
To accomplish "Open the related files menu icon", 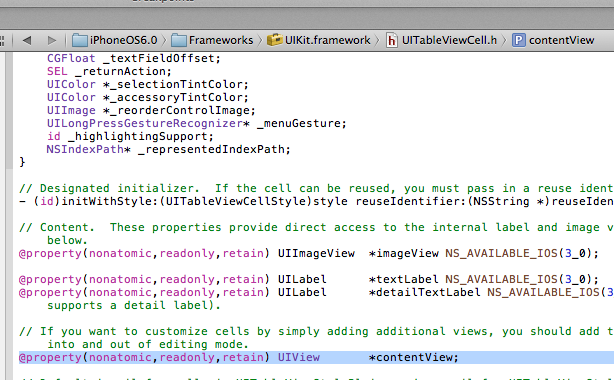I will pyautogui.click(x=2, y=40).
